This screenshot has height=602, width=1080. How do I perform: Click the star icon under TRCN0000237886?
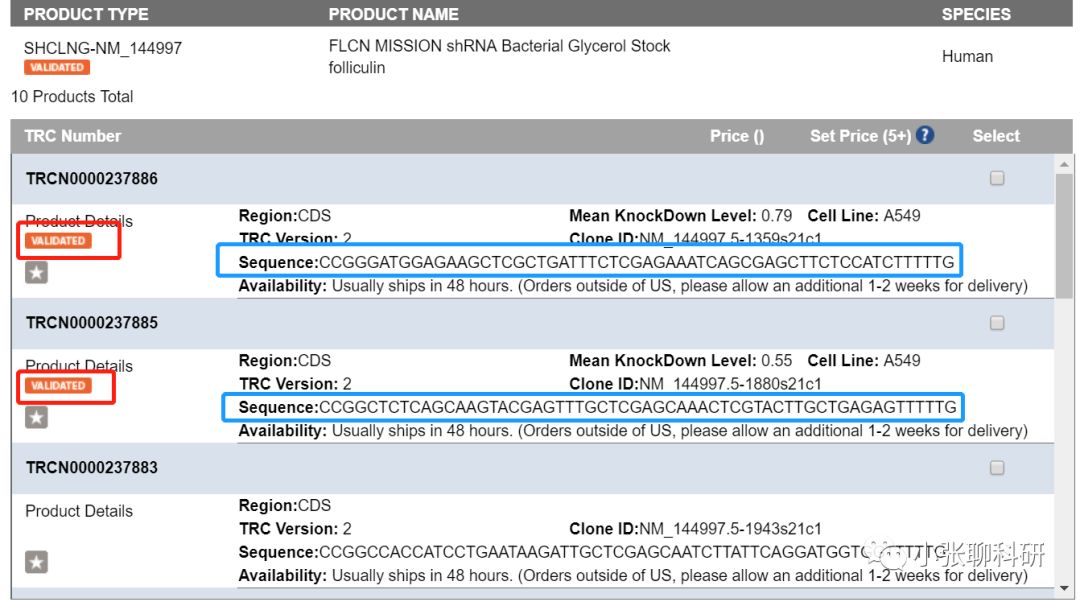pyautogui.click(x=36, y=272)
